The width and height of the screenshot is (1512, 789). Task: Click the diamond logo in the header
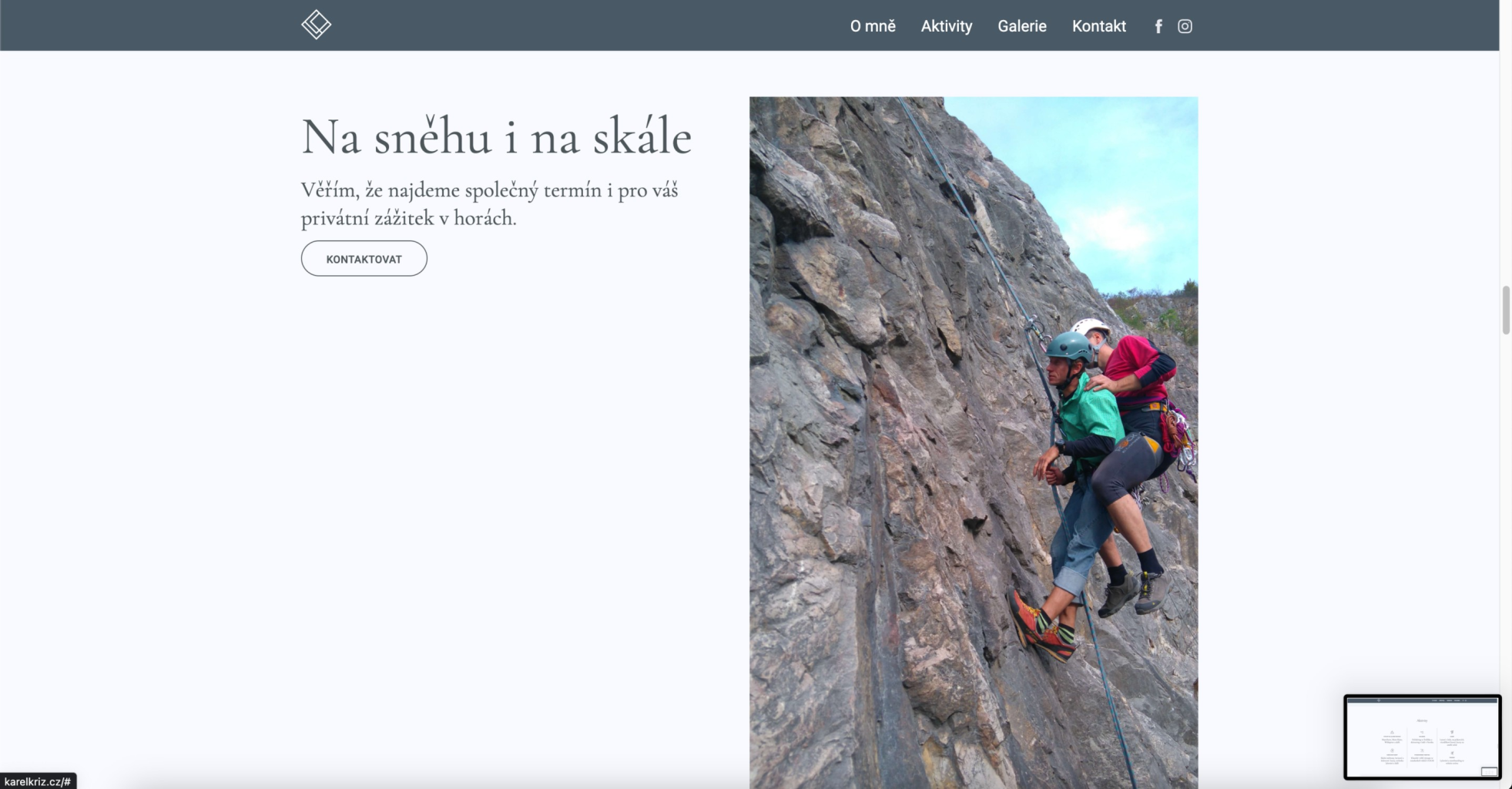click(x=316, y=25)
